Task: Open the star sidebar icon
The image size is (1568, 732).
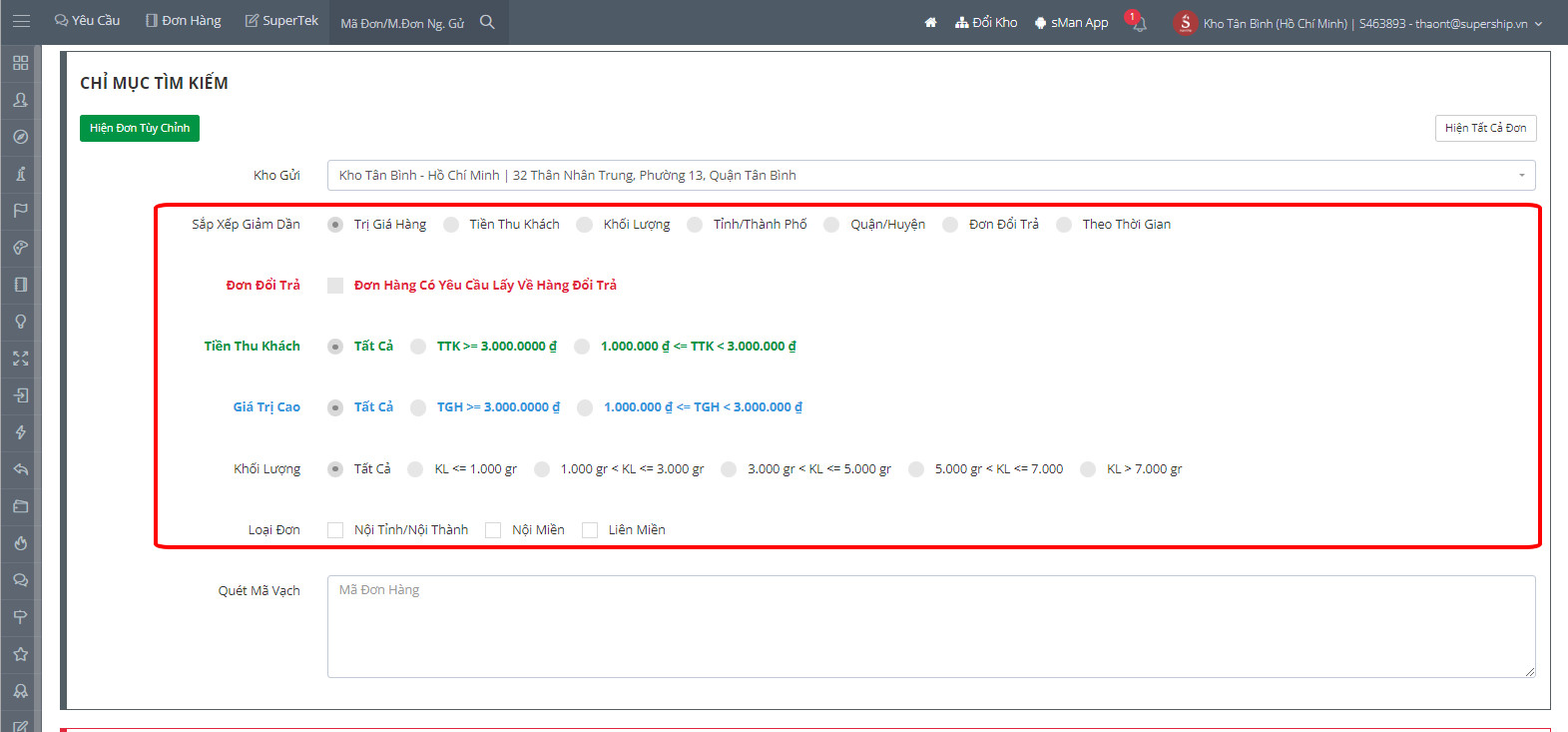Action: (x=20, y=654)
